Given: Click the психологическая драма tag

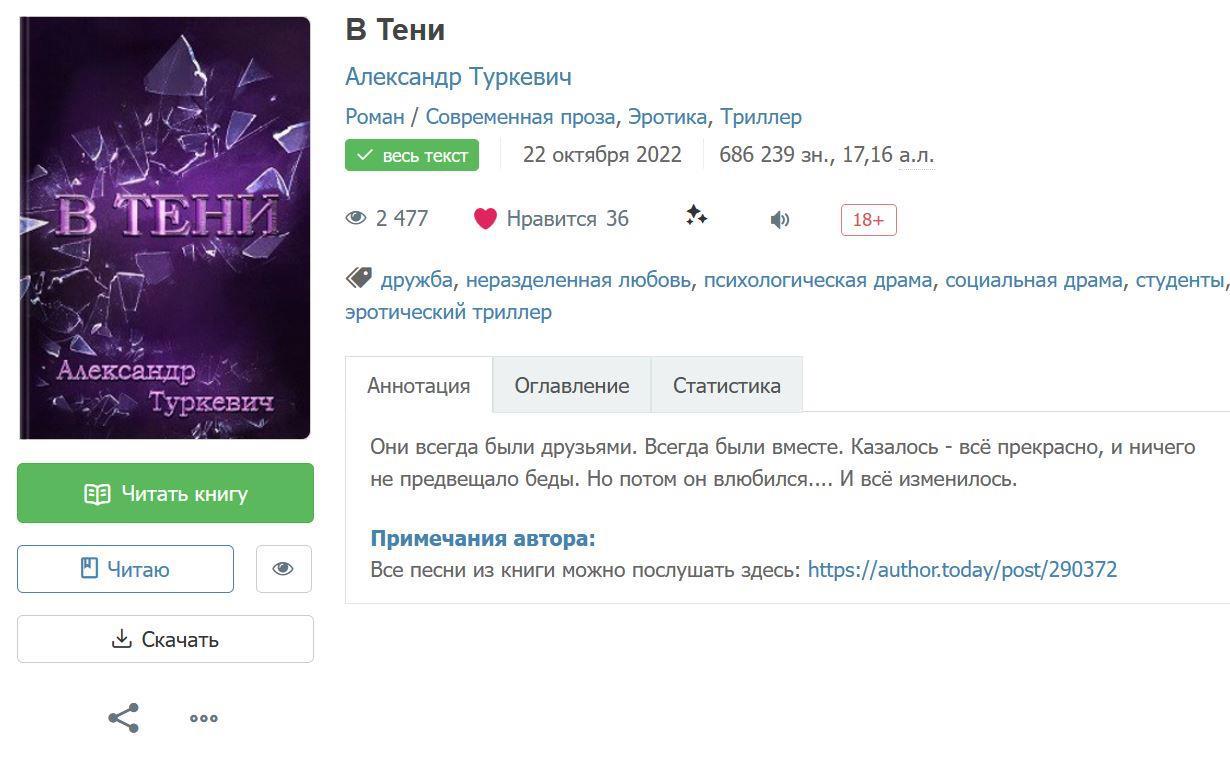Looking at the screenshot, I should [x=817, y=280].
